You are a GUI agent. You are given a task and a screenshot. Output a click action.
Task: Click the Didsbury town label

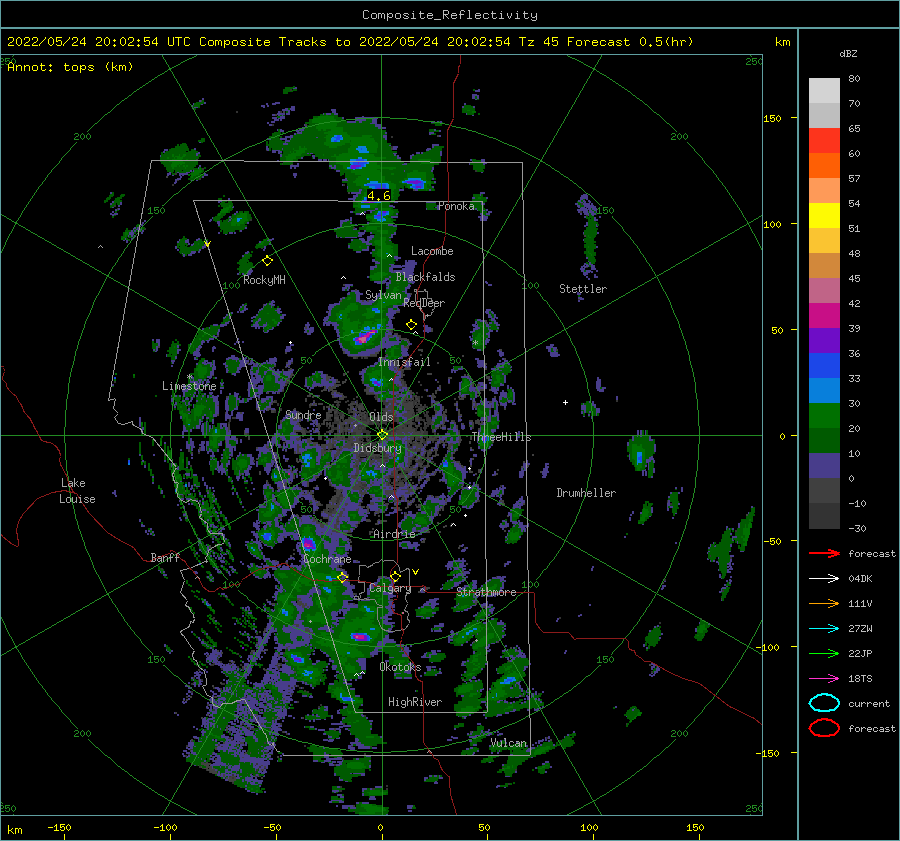coord(377,448)
